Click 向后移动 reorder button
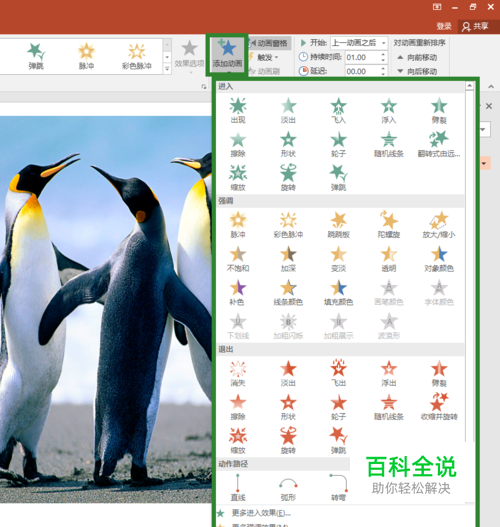 (417, 71)
